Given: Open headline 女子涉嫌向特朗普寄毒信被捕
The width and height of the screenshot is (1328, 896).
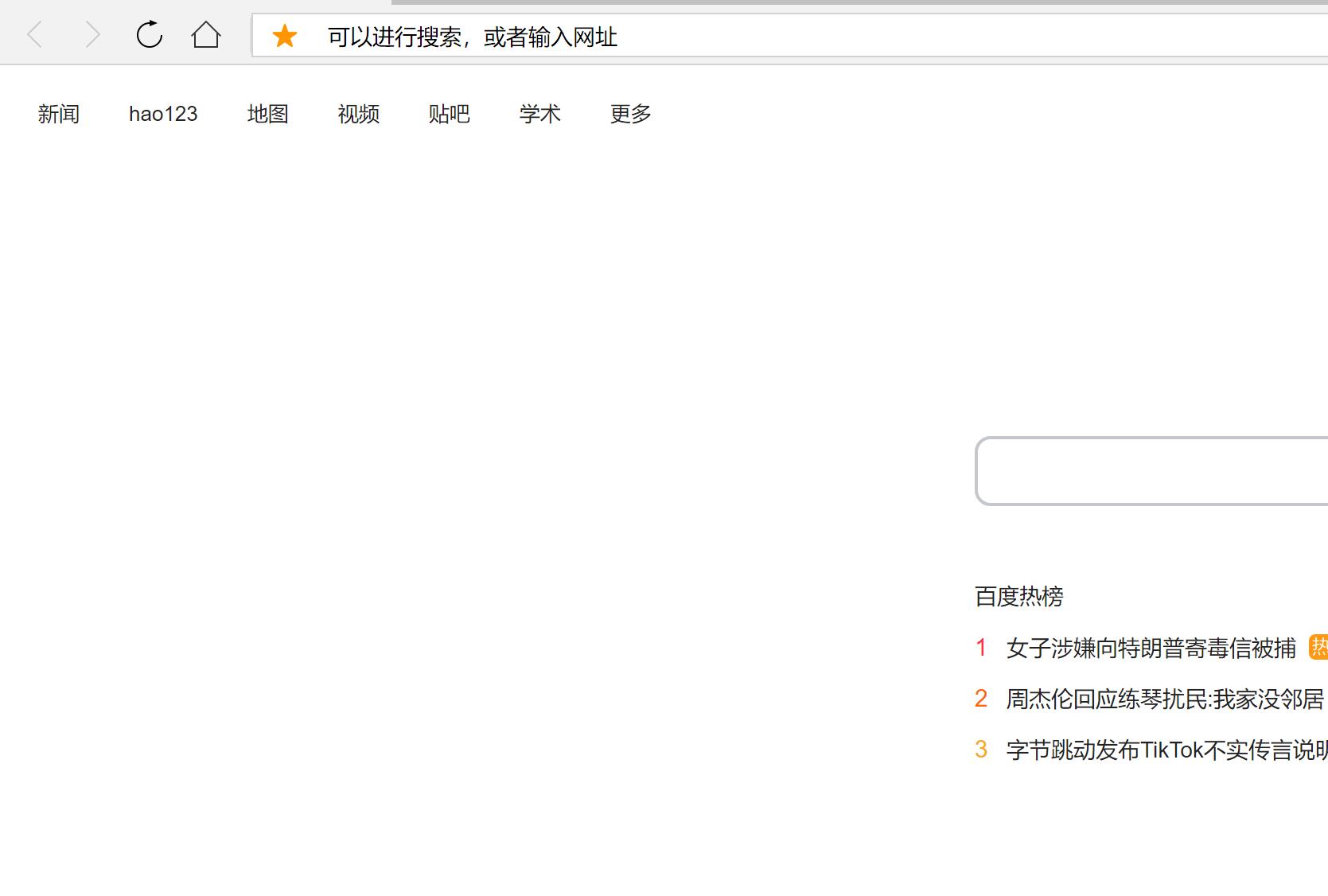Looking at the screenshot, I should pos(1151,648).
